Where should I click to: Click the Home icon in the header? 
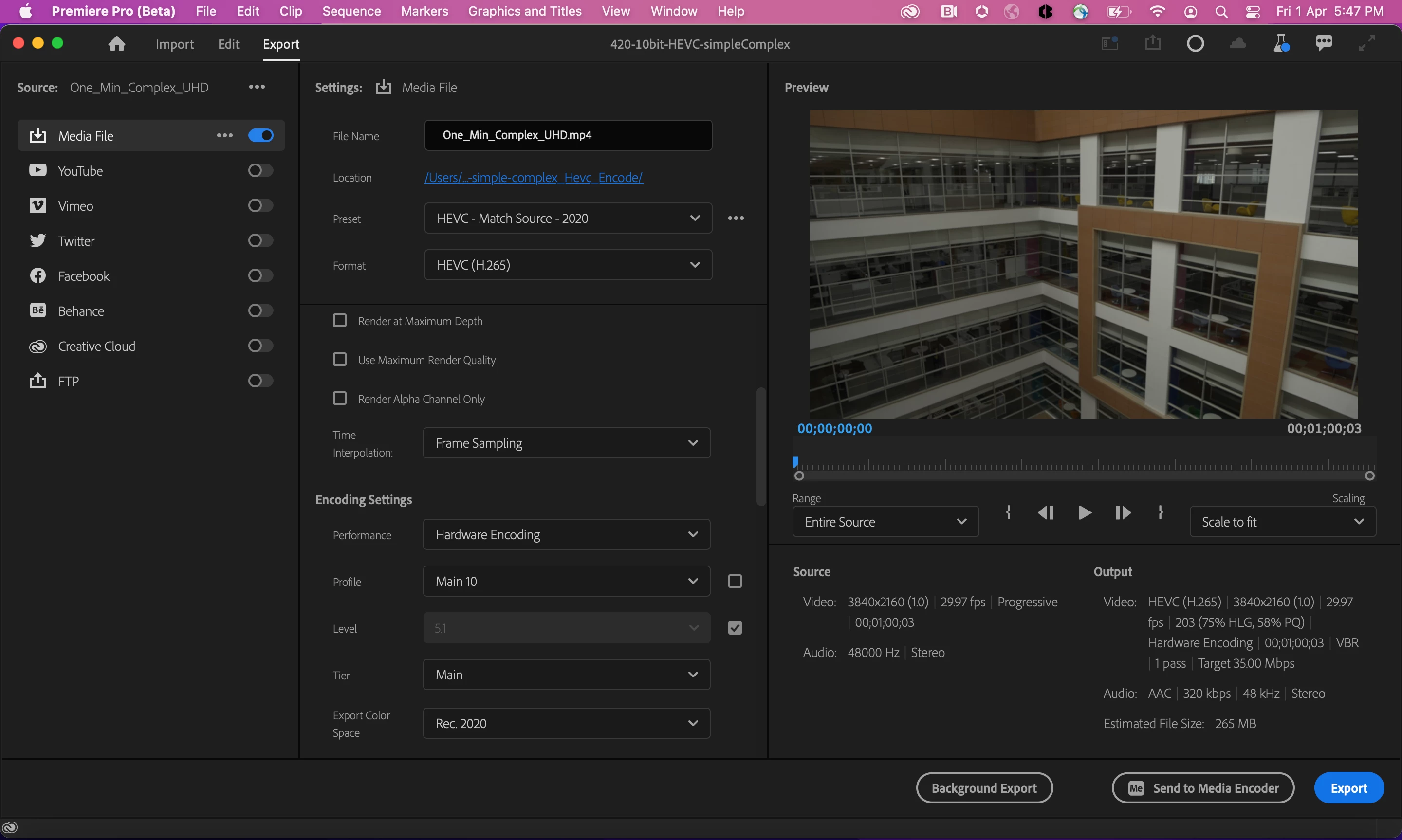[x=117, y=44]
